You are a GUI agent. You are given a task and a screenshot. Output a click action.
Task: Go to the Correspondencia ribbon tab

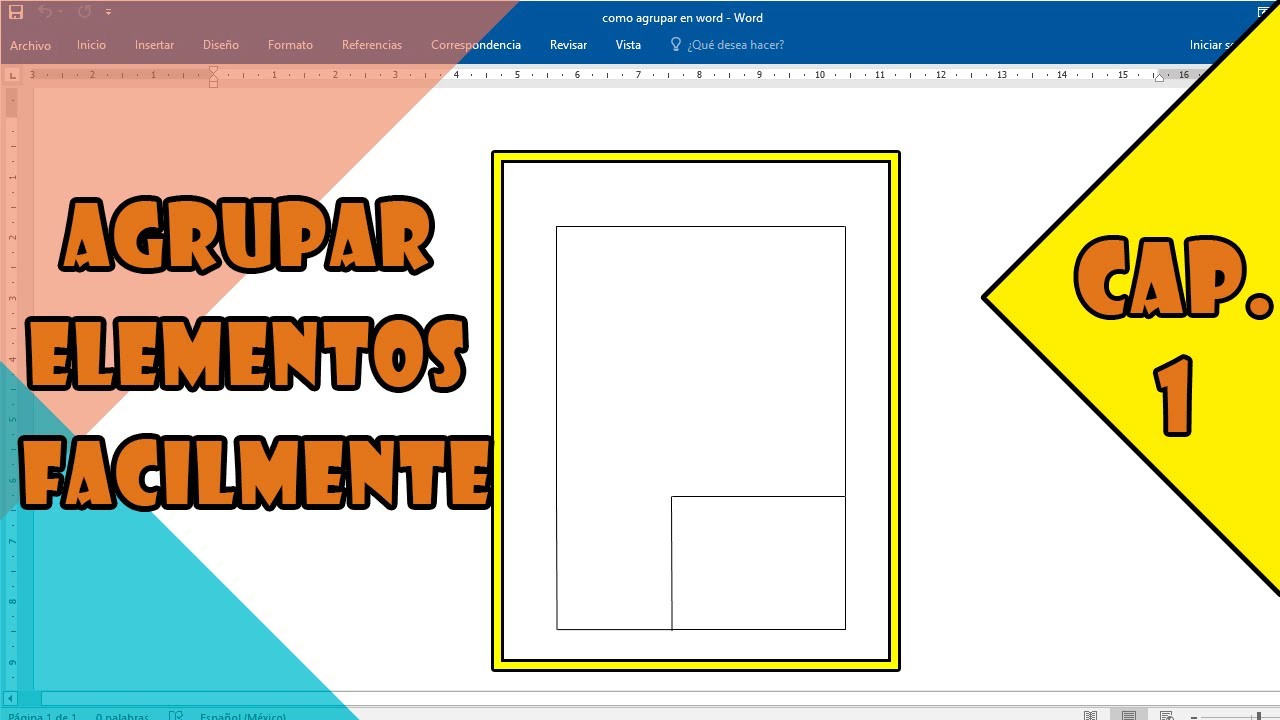click(x=476, y=45)
